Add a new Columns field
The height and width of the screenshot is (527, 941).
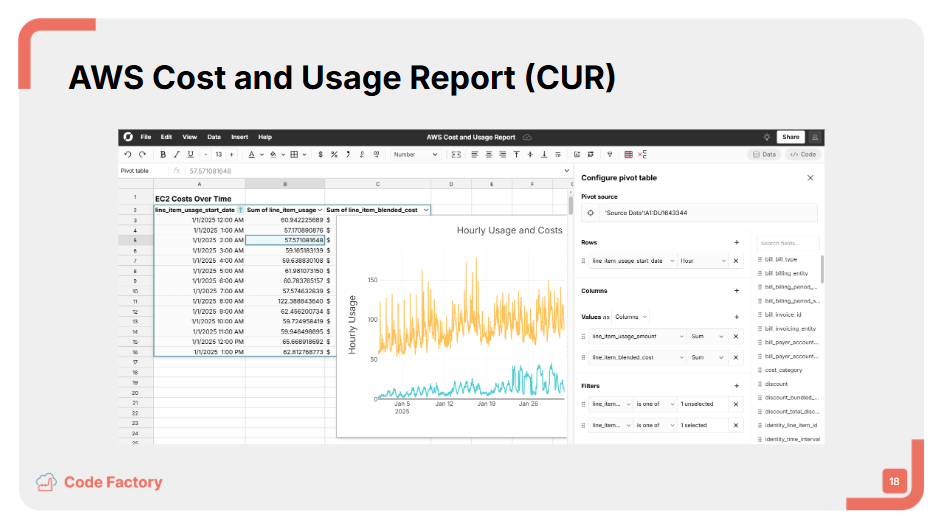tap(736, 291)
